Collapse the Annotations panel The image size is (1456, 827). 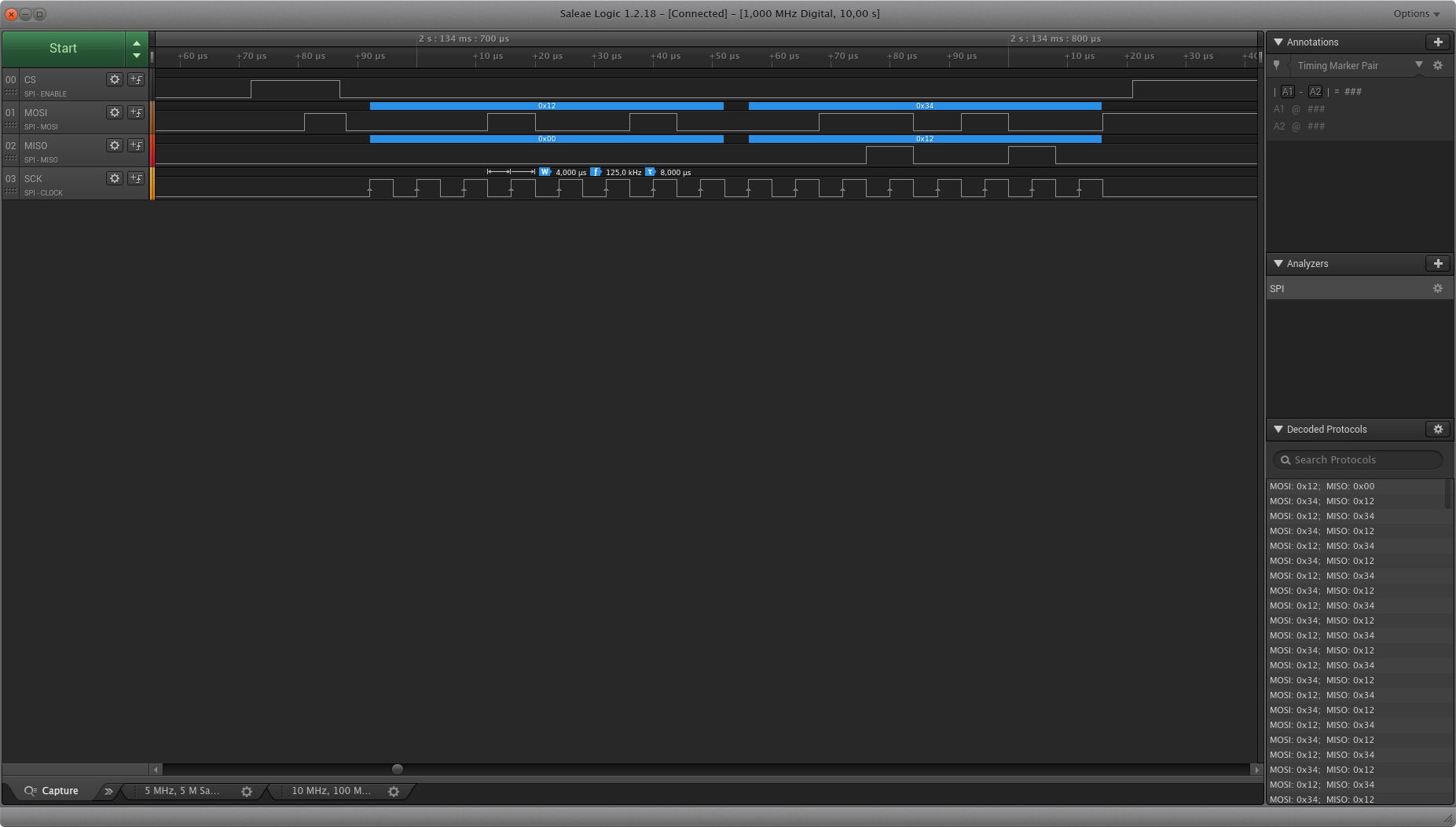click(1278, 42)
